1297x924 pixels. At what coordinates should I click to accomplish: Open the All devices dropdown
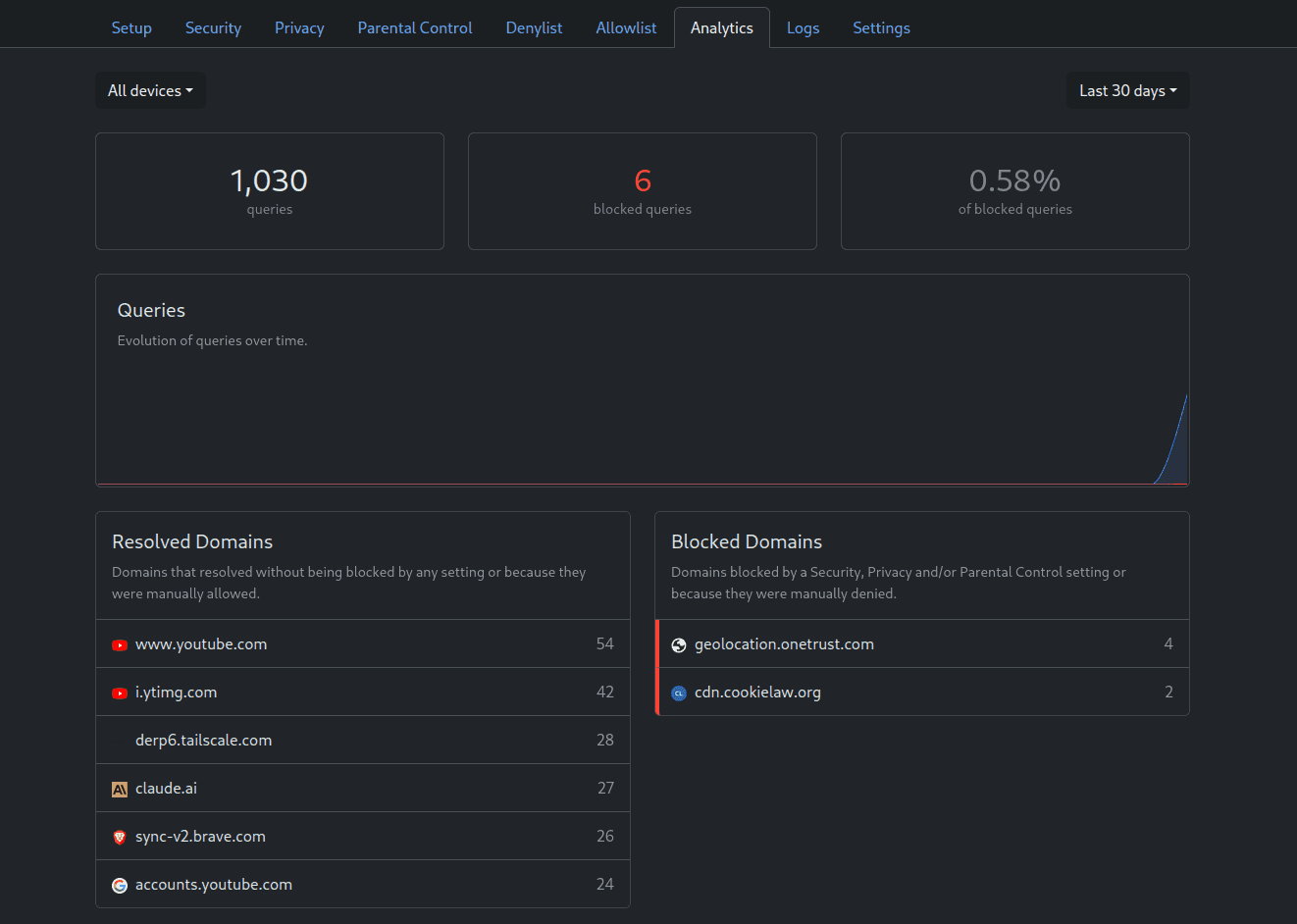[x=150, y=90]
